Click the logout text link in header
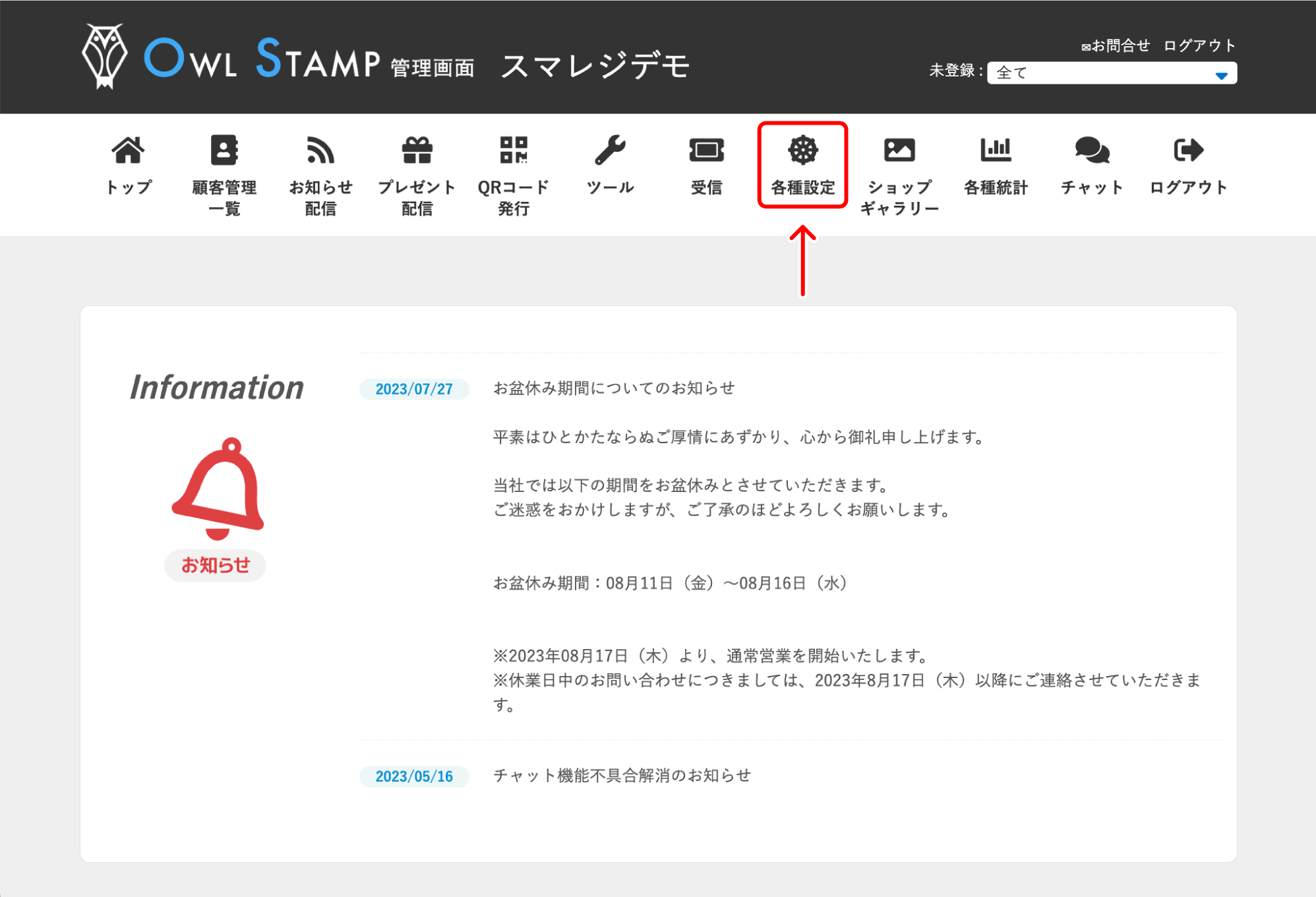 (1199, 46)
